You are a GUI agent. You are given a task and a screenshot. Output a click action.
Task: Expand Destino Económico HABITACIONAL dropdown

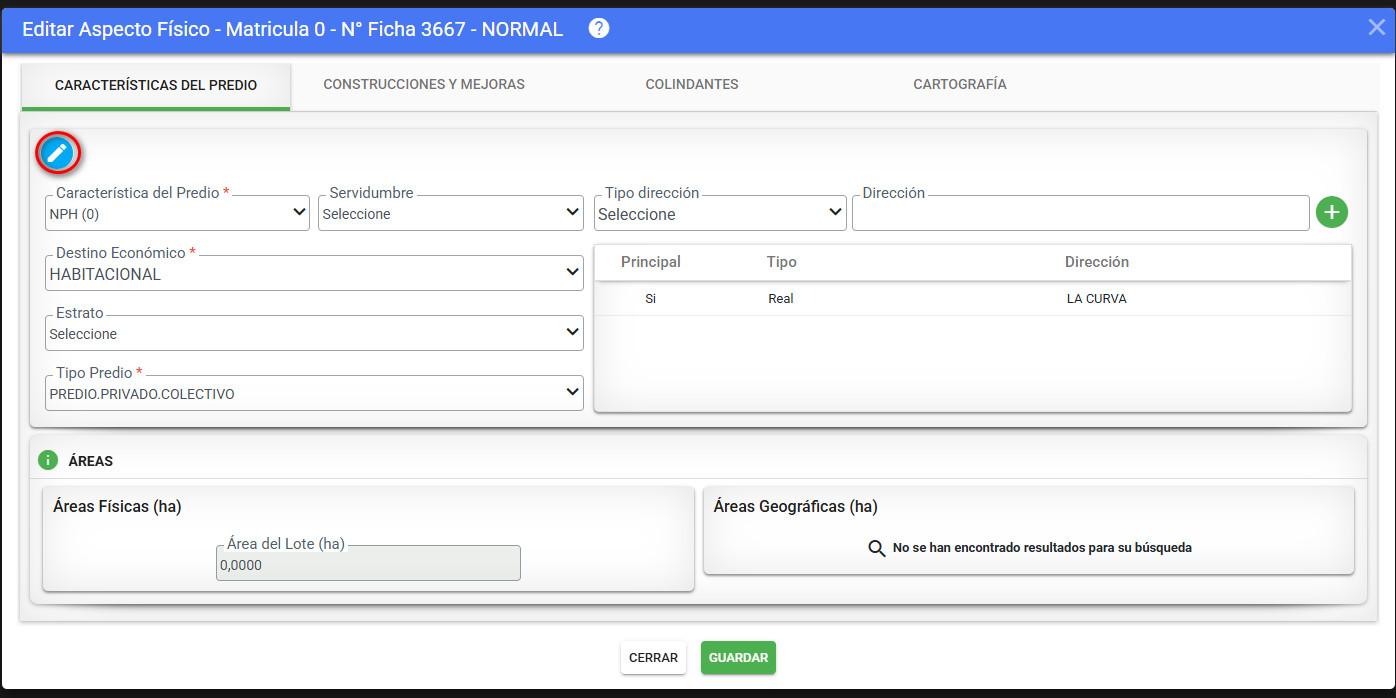tap(314, 273)
